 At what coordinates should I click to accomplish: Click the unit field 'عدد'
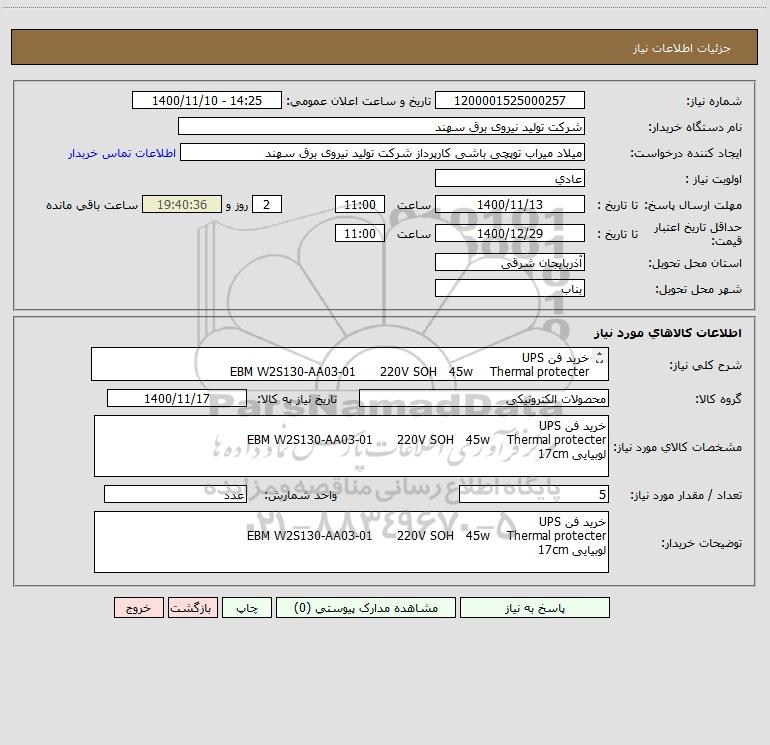(175, 494)
